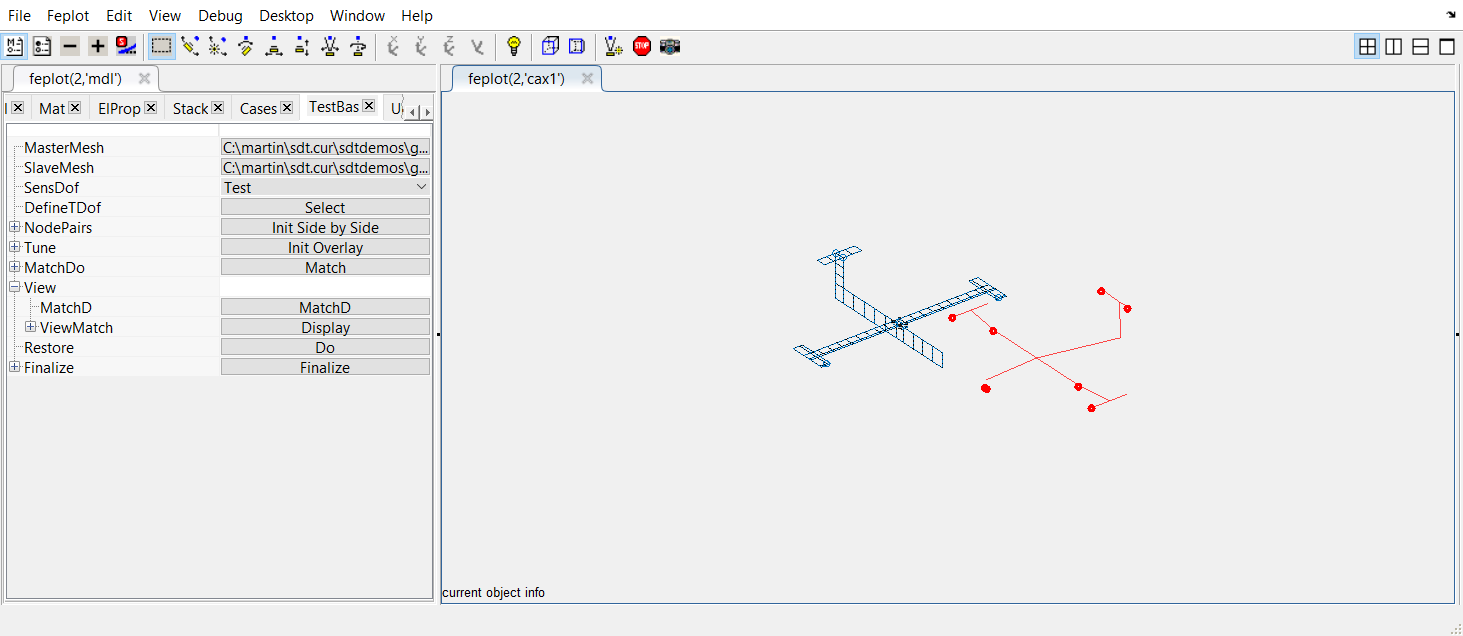Close the Stack tab
This screenshot has width=1463, height=636.
[x=218, y=107]
